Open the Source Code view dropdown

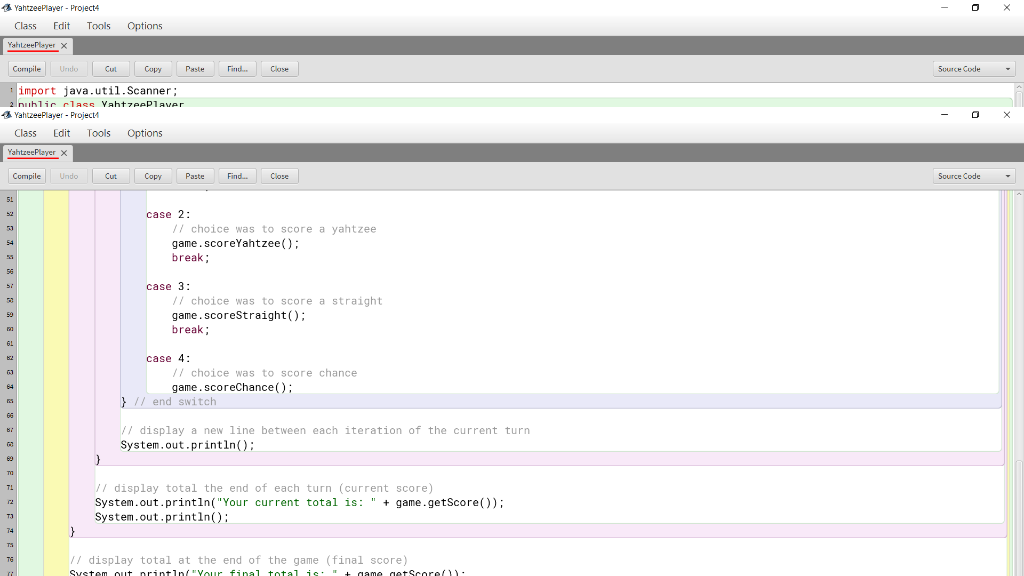pyautogui.click(x=972, y=175)
